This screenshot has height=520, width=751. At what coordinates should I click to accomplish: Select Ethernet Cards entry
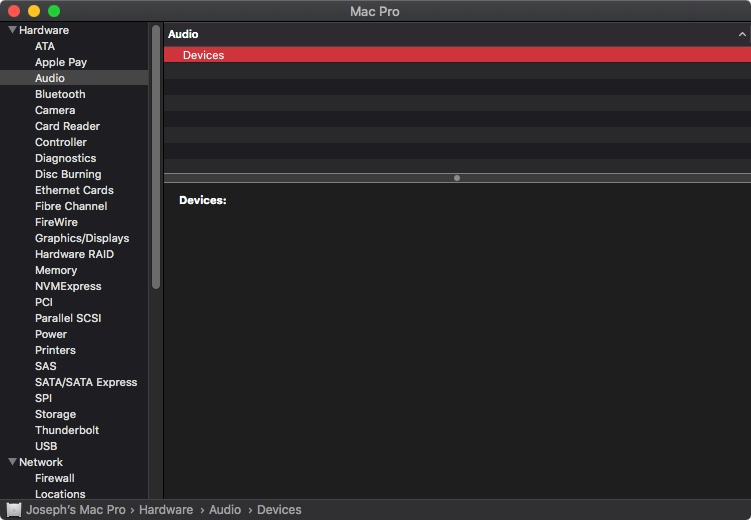tap(74, 190)
